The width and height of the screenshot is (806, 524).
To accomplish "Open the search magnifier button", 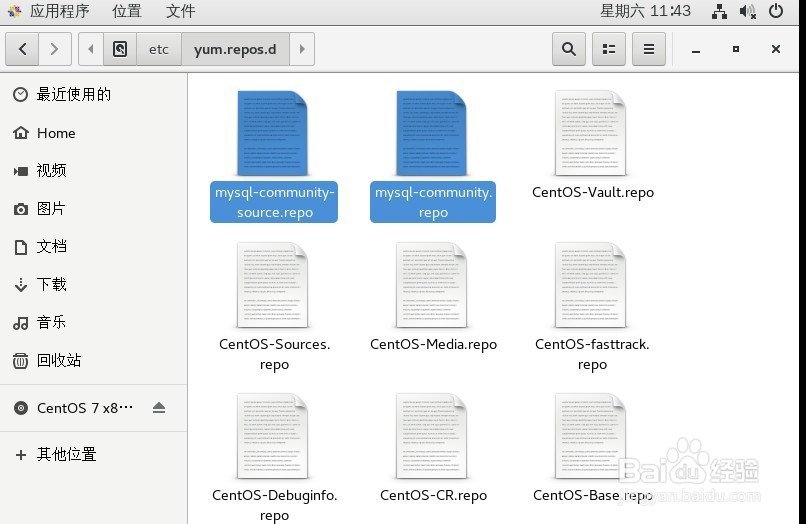I will point(569,49).
